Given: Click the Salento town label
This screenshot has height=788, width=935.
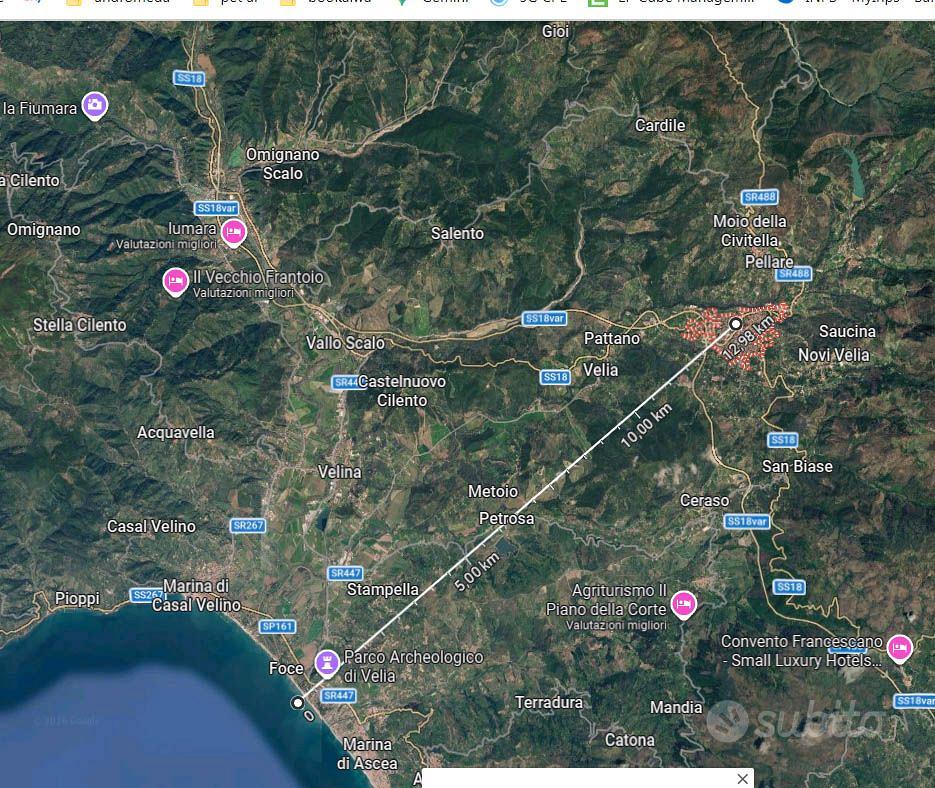Looking at the screenshot, I should [457, 233].
